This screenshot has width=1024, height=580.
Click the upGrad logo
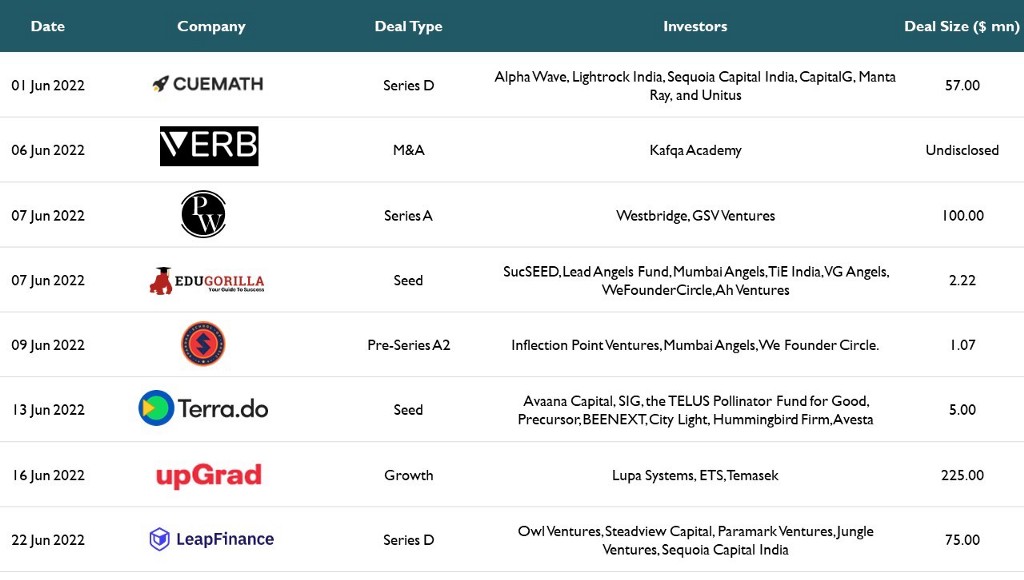[x=209, y=475]
